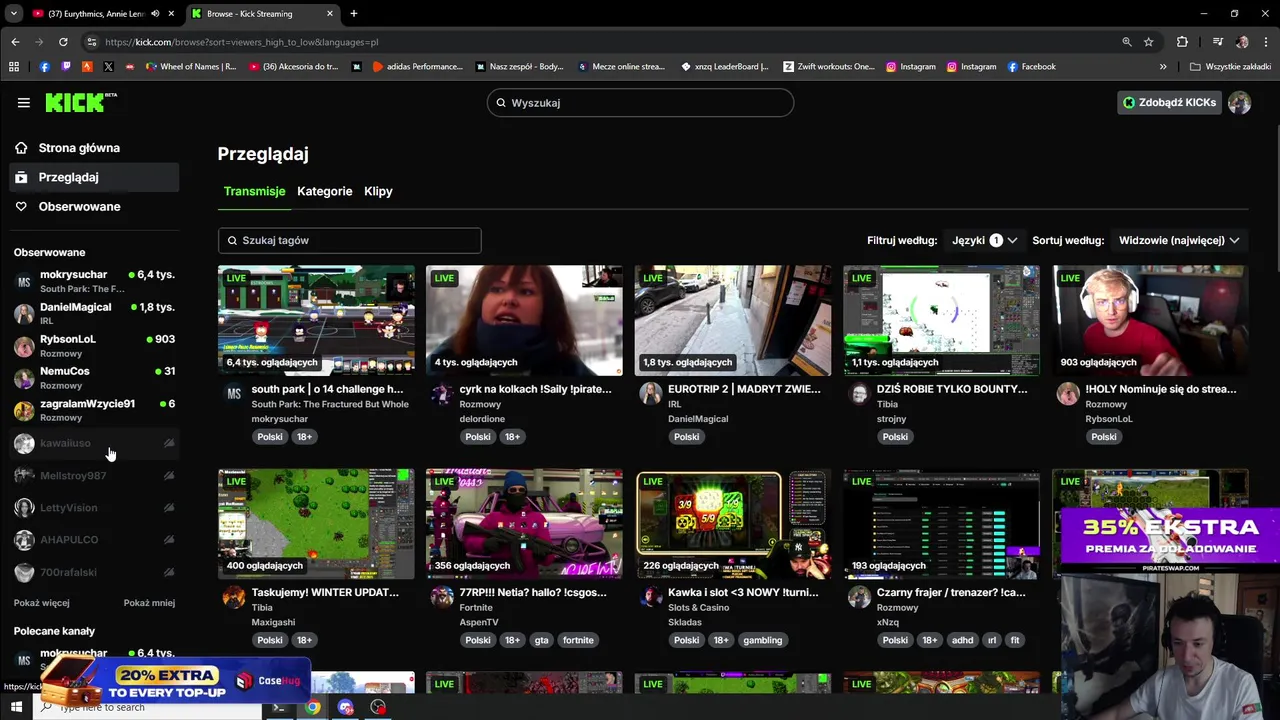This screenshot has width=1280, height=720.
Task: Click the home icon beside Strona główna
Action: [x=21, y=148]
